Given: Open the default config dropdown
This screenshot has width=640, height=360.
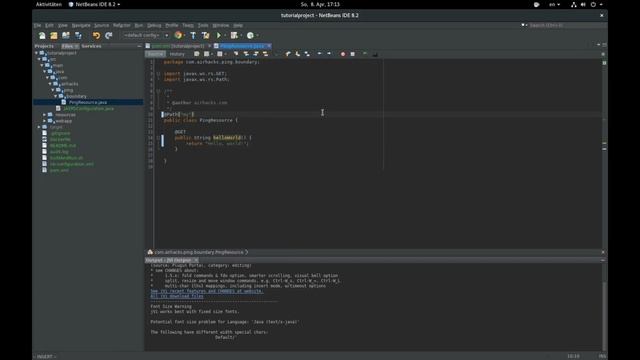Looking at the screenshot, I should tap(146, 36).
